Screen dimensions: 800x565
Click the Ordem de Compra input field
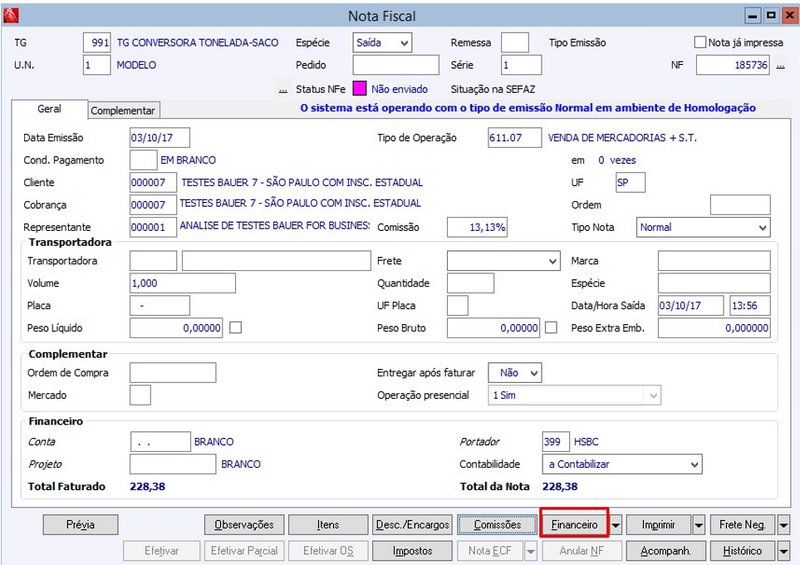(173, 373)
